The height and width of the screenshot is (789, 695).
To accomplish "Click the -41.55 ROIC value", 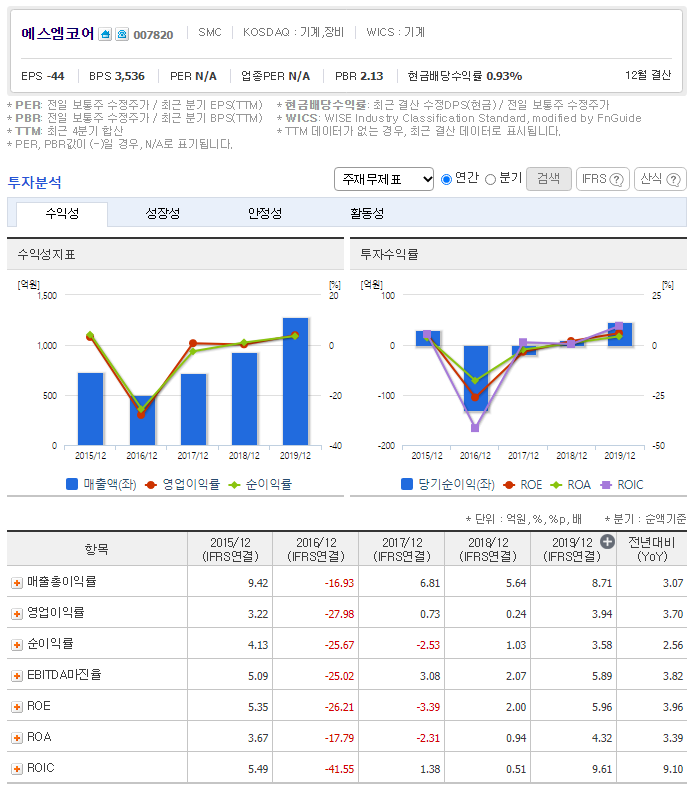I will coord(339,769).
